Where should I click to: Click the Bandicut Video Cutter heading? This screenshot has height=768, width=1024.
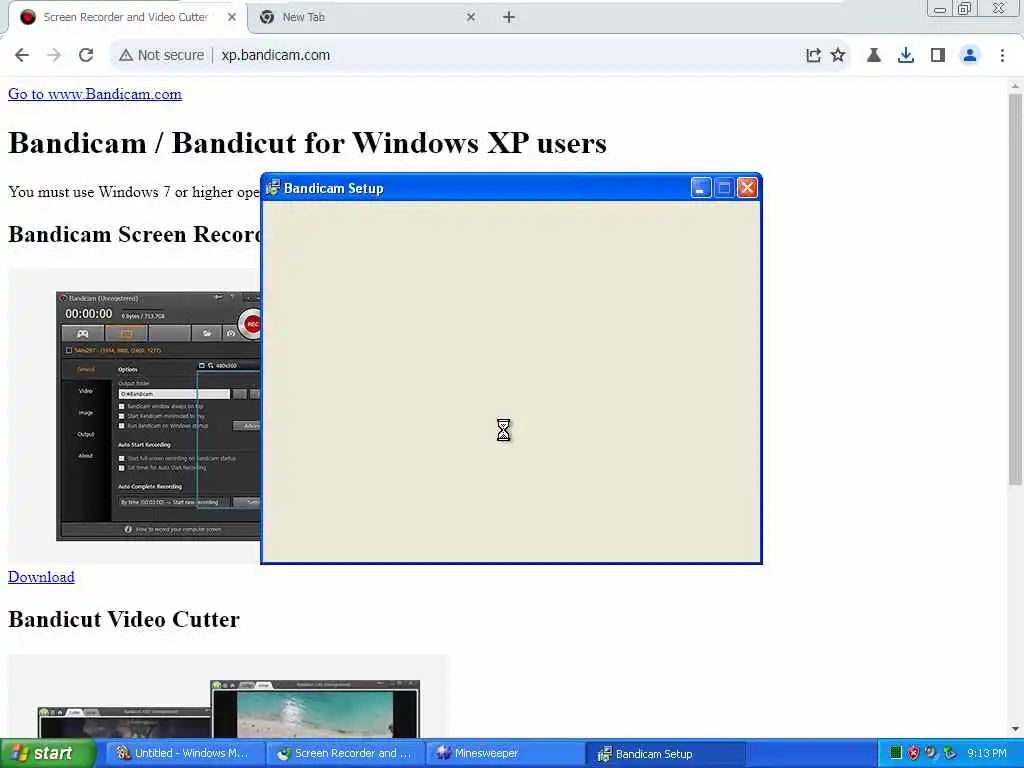pos(124,619)
